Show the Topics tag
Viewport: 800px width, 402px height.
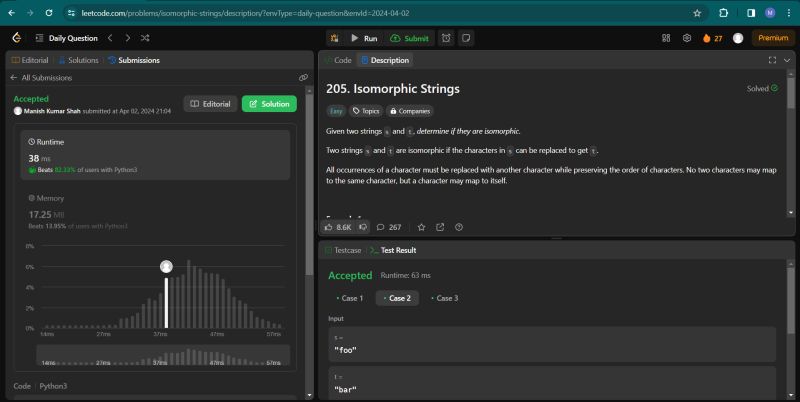pos(366,111)
